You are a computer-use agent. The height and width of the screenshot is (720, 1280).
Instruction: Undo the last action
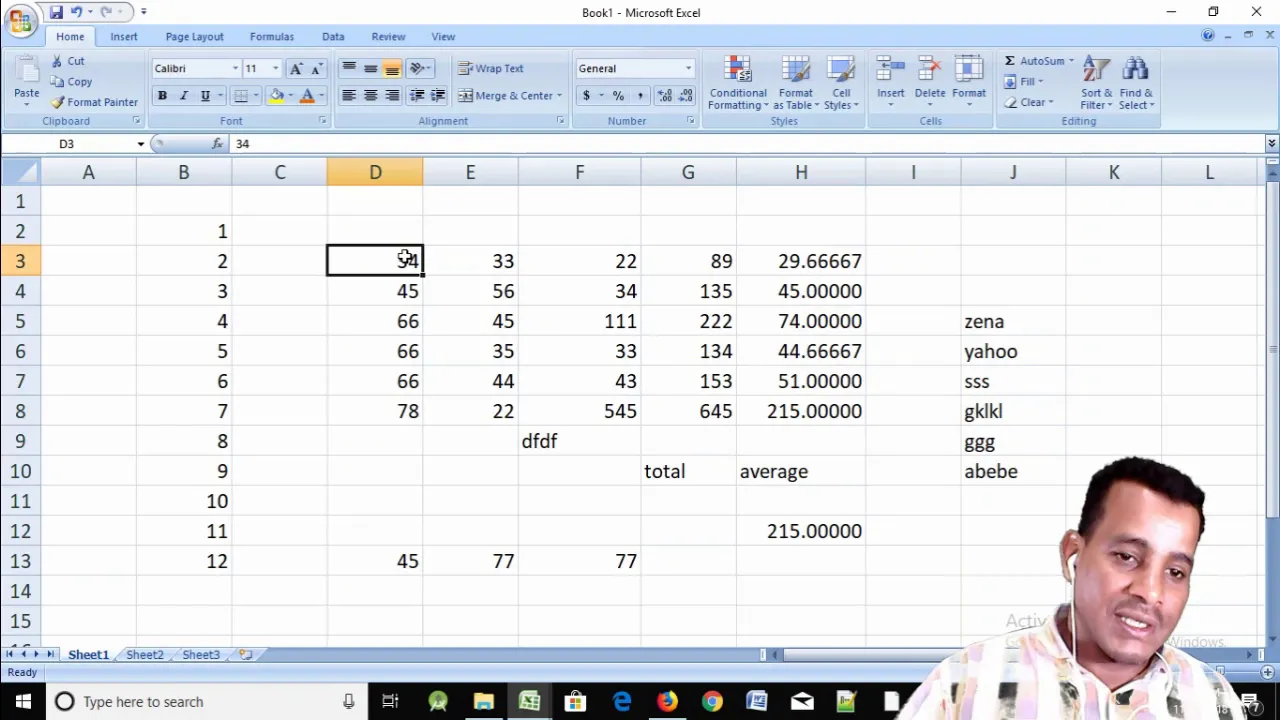(x=76, y=12)
